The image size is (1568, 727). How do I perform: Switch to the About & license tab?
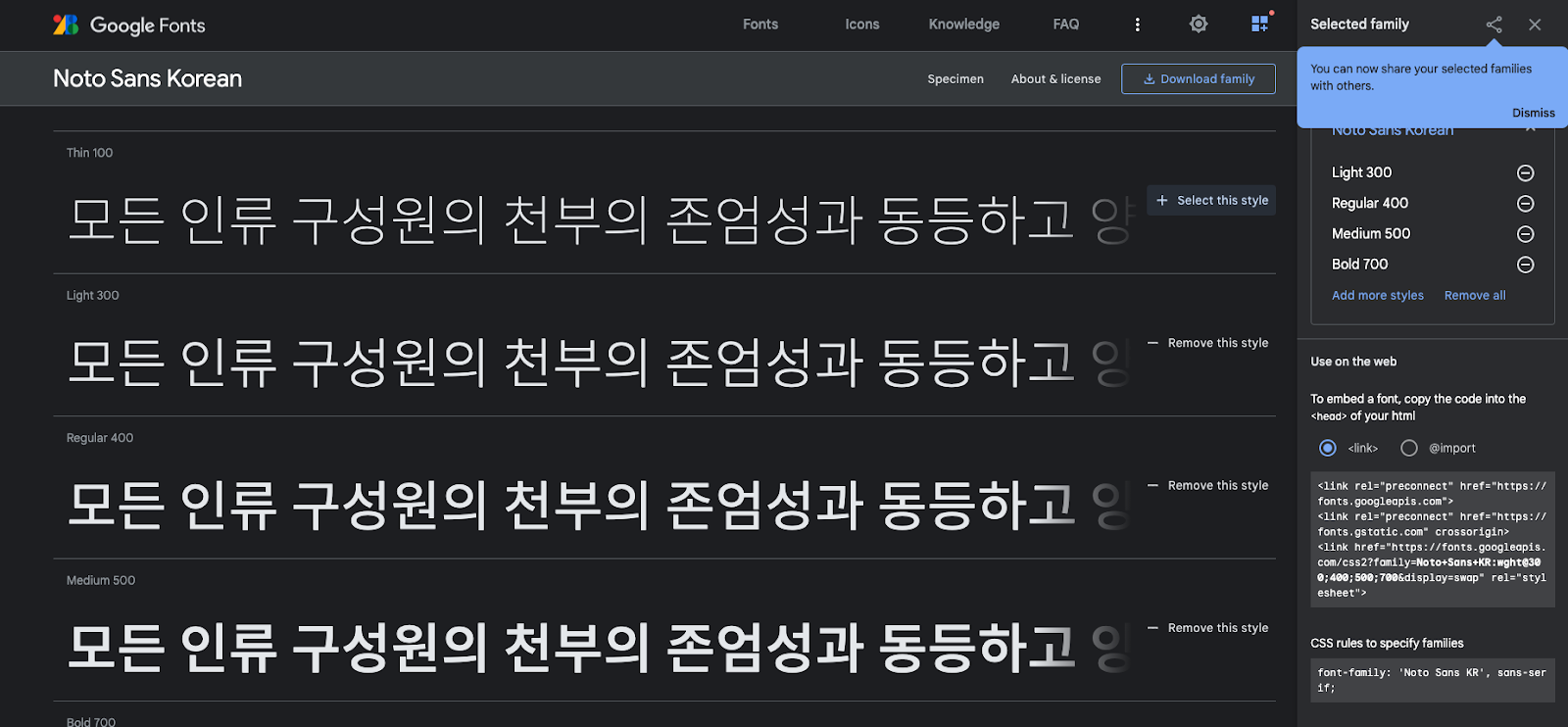click(1055, 79)
